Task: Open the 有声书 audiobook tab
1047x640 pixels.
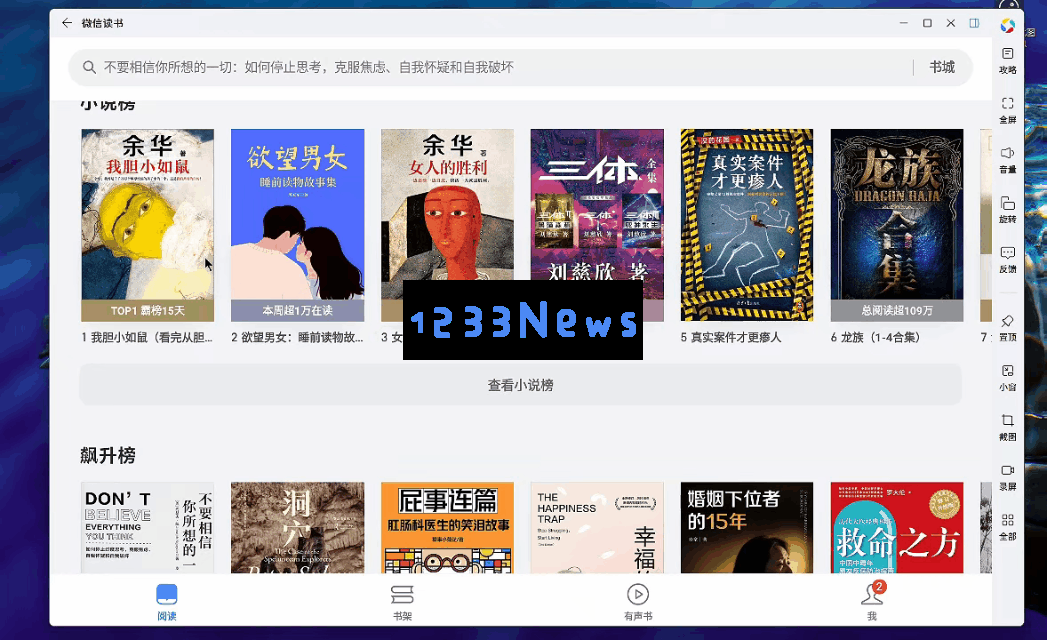Action: pos(638,601)
